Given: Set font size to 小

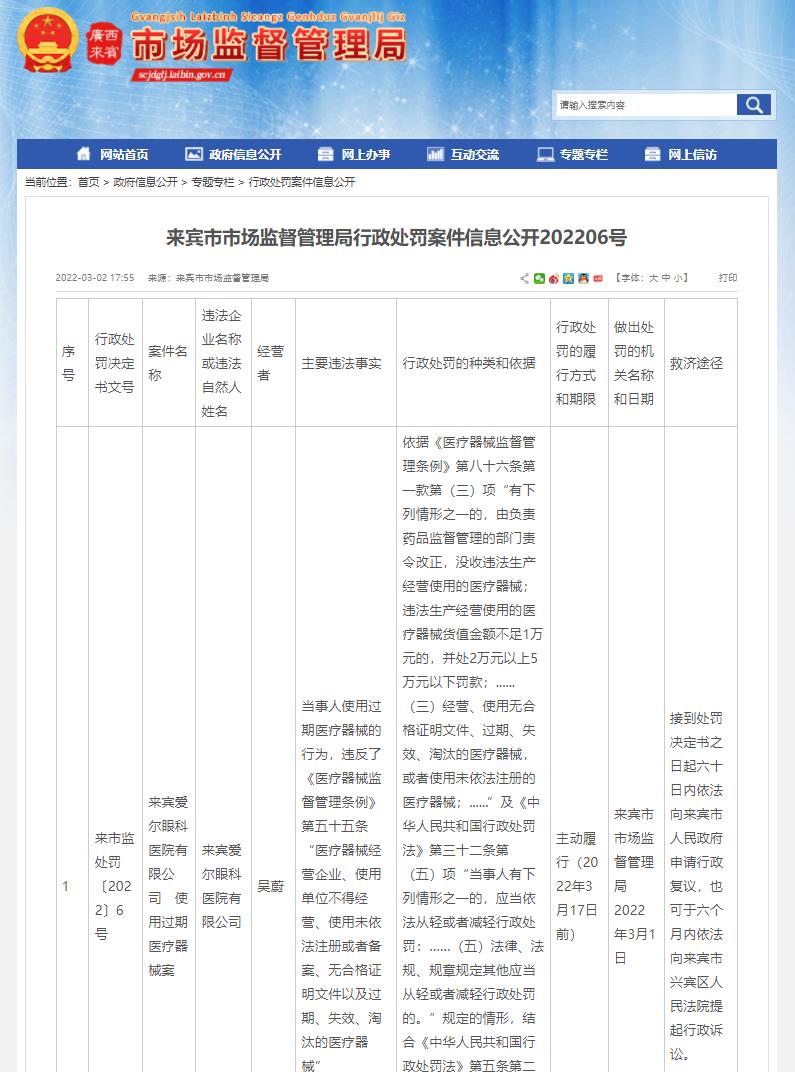Looking at the screenshot, I should coord(679,278).
